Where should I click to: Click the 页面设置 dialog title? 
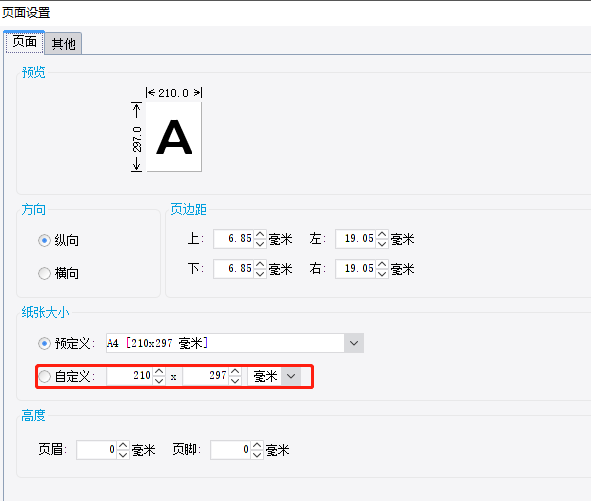tap(26, 13)
